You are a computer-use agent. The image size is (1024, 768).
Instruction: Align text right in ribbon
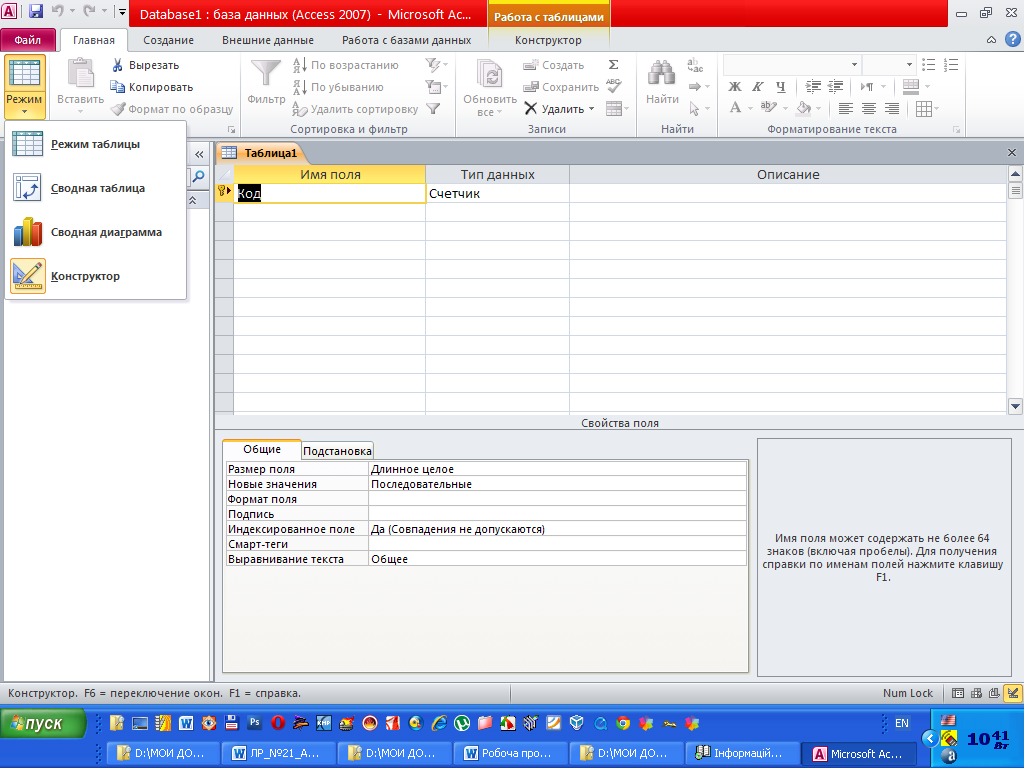[x=891, y=108]
